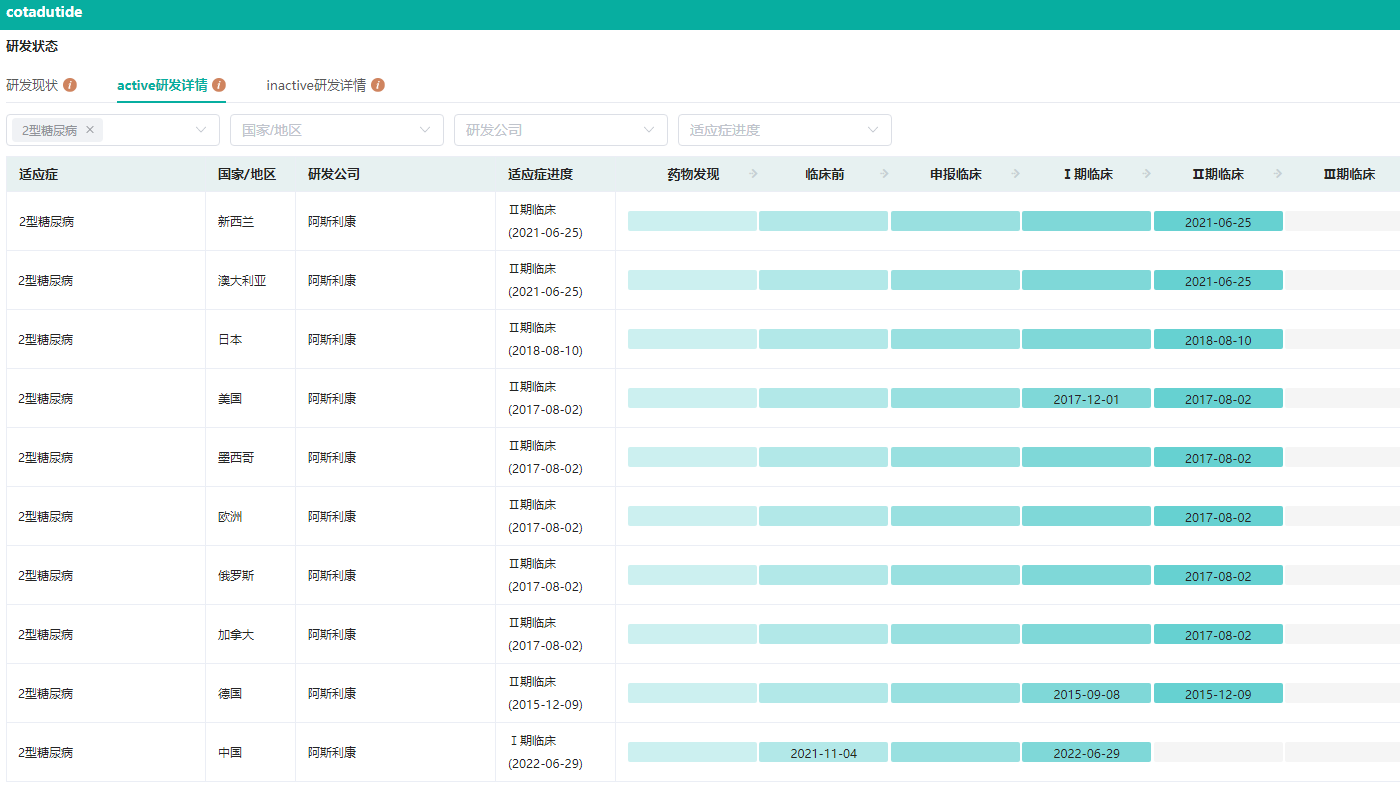Switch to the 研发现状 tab

point(32,85)
